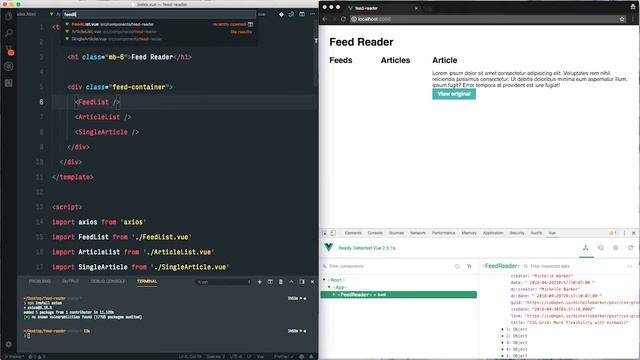Select the Terminal panel tab
Viewport: 640px width, 360px height.
pyautogui.click(x=147, y=282)
